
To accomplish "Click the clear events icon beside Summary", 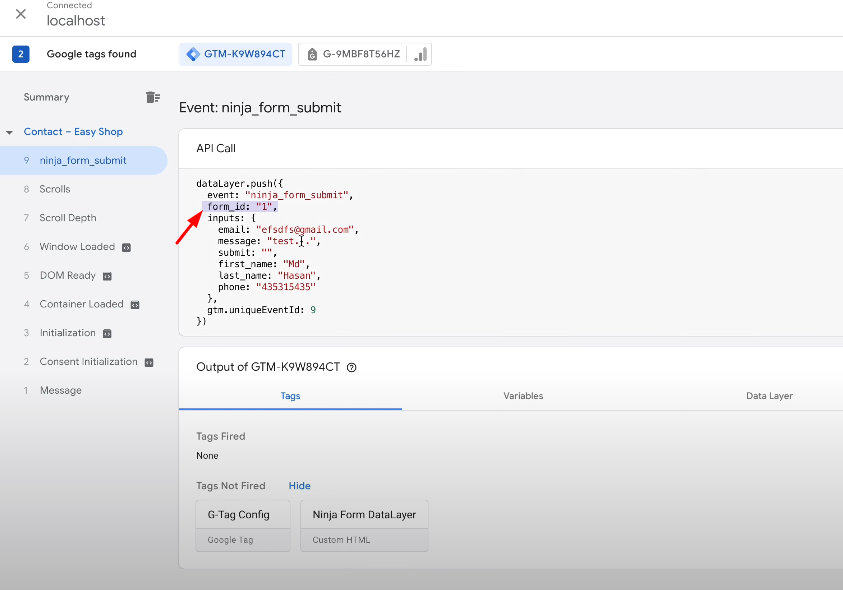I will [153, 97].
